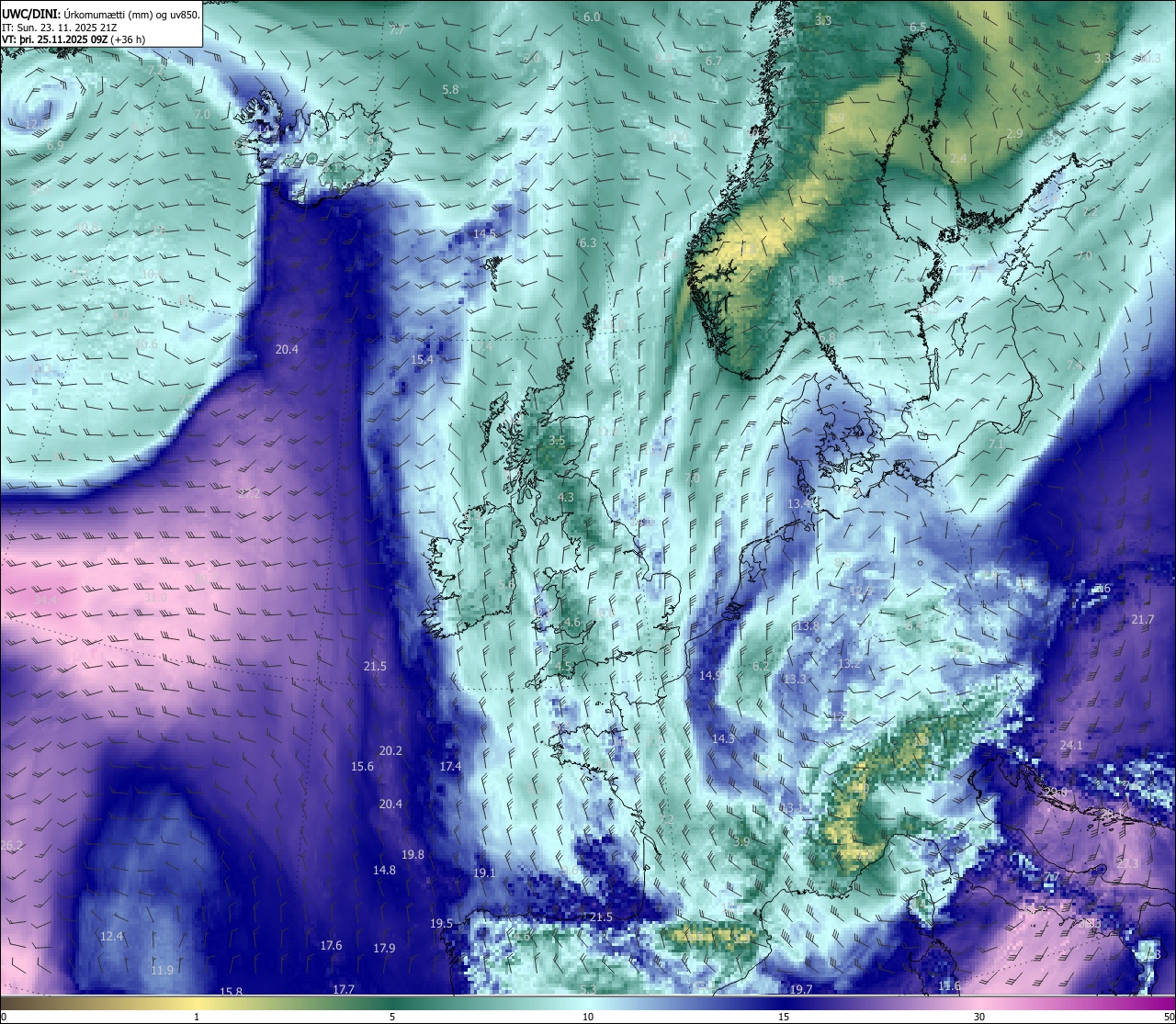Click the color scale tick label 5
Image resolution: width=1176 pixels, height=1024 pixels.
click(x=392, y=1017)
